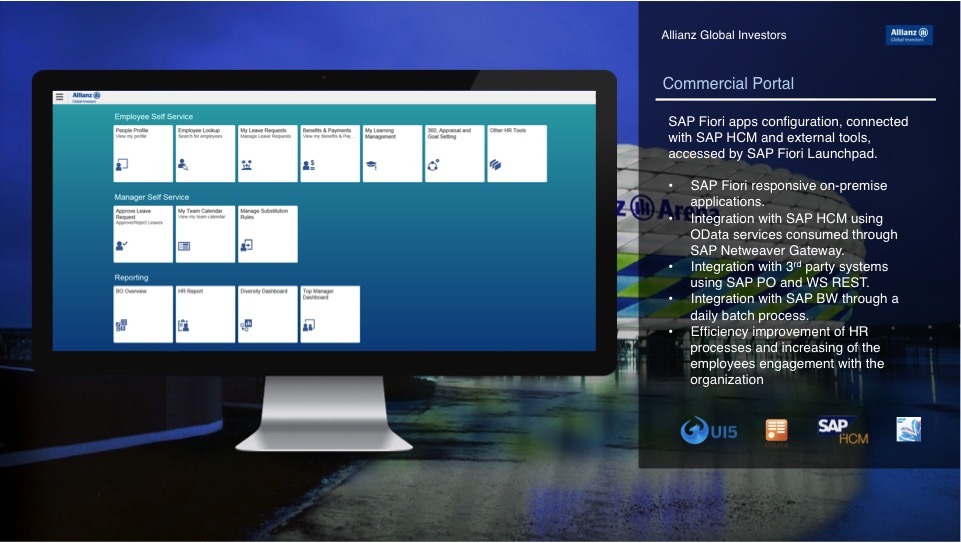Open the HR Report tile
Screen dimensions: 961x543
[x=205, y=314]
